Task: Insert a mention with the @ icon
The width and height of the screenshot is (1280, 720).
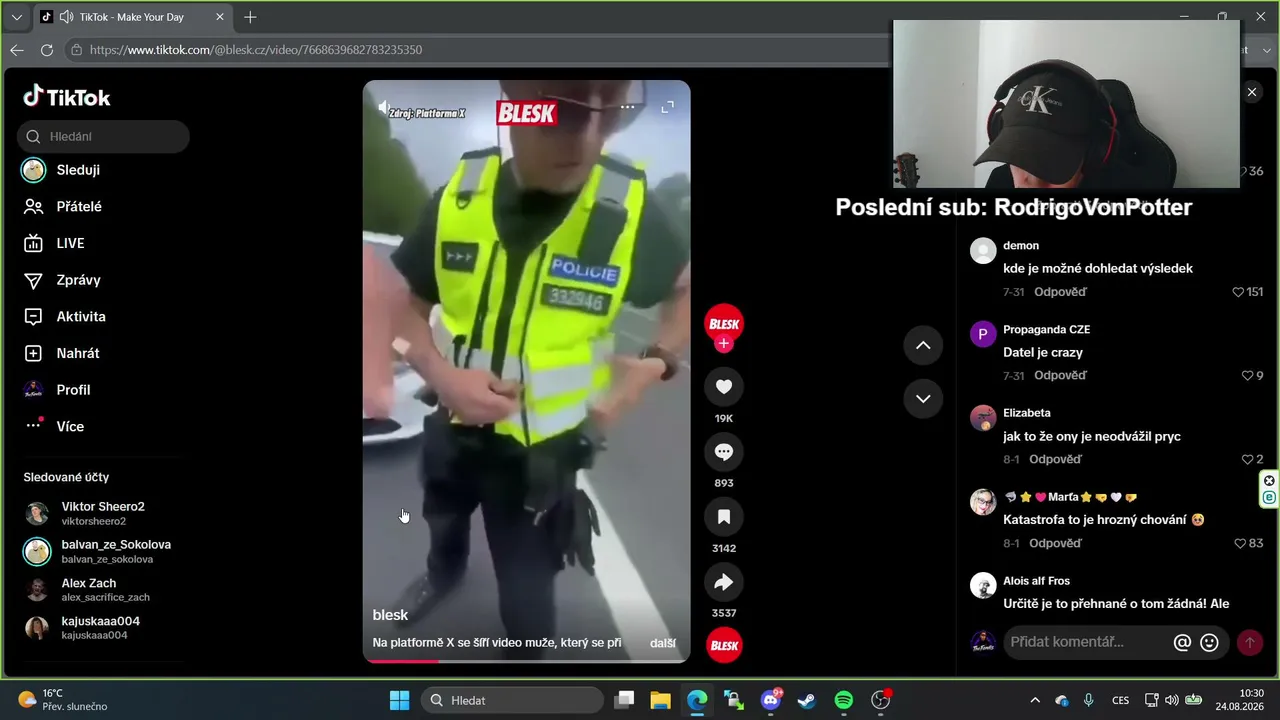Action: click(1182, 643)
